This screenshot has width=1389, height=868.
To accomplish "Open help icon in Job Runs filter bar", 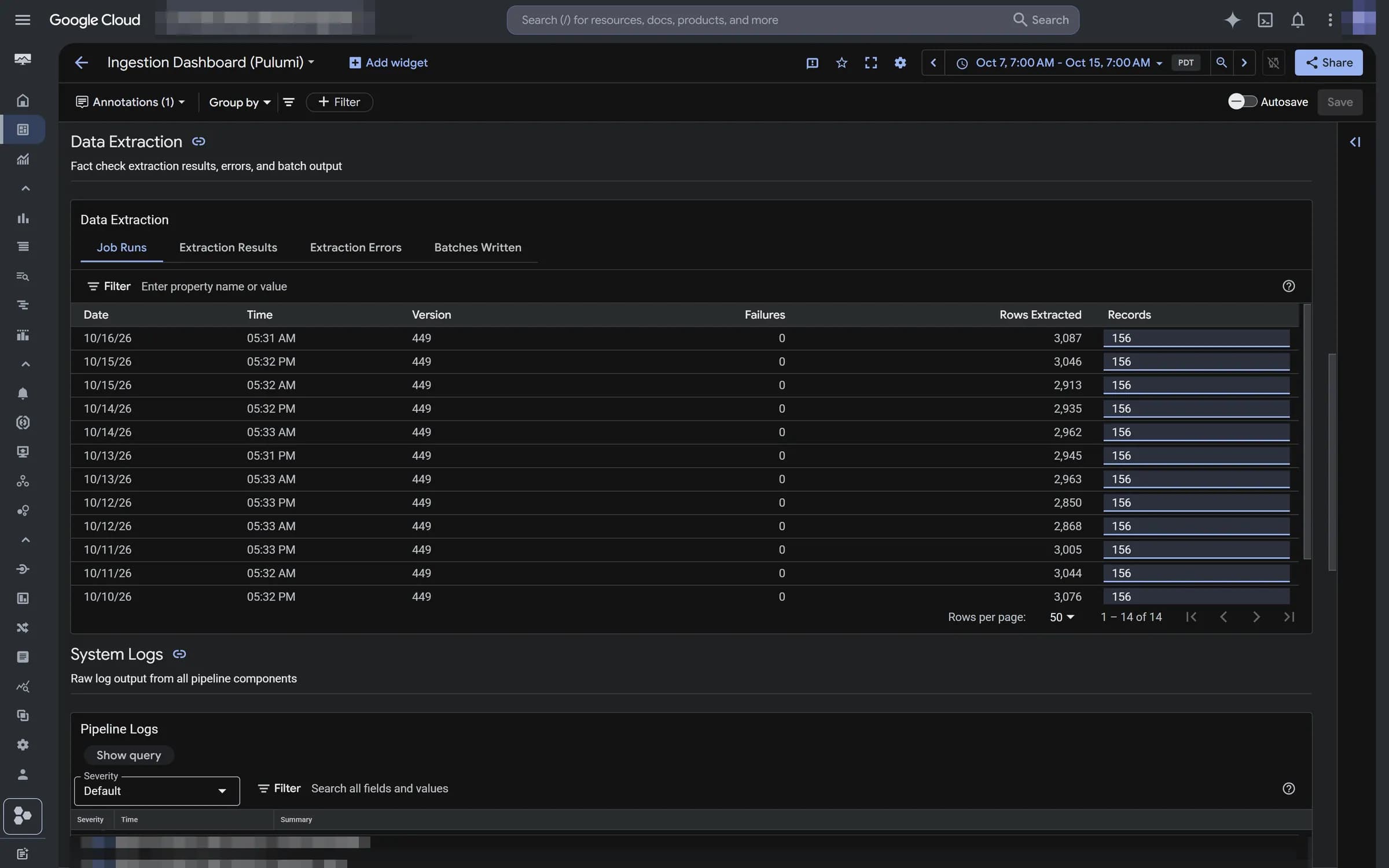I will pyautogui.click(x=1288, y=286).
